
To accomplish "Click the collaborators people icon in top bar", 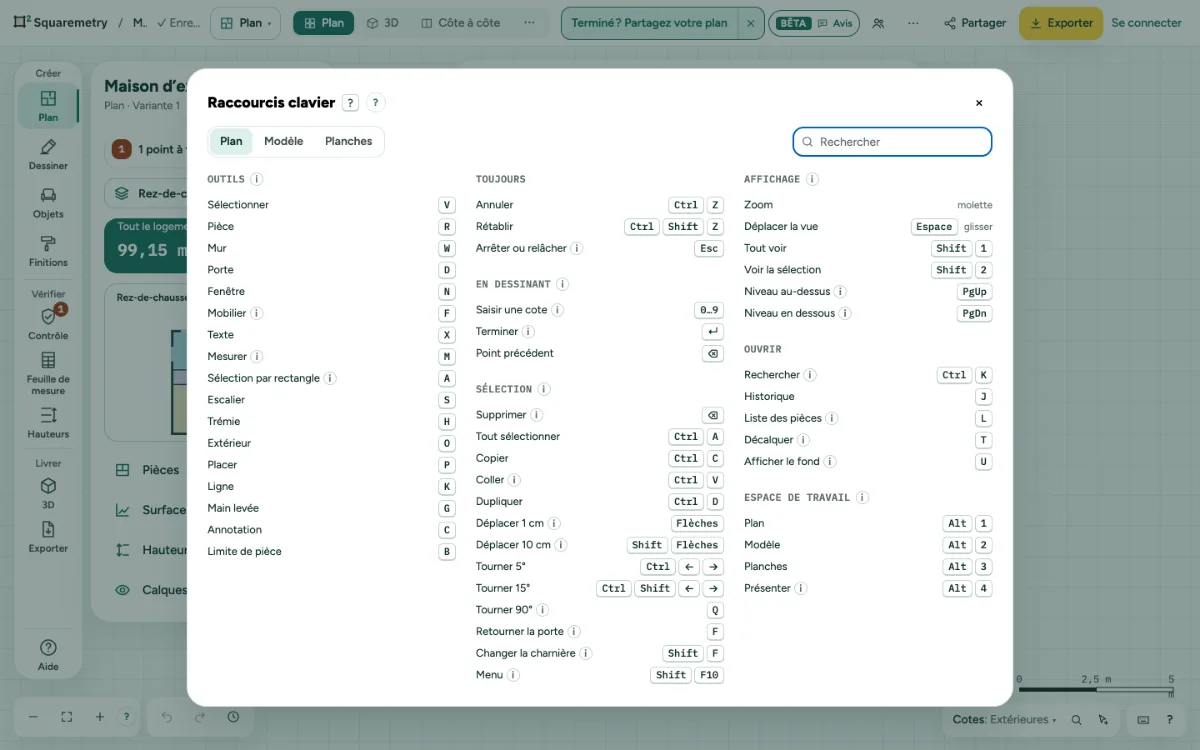I will [x=878, y=23].
